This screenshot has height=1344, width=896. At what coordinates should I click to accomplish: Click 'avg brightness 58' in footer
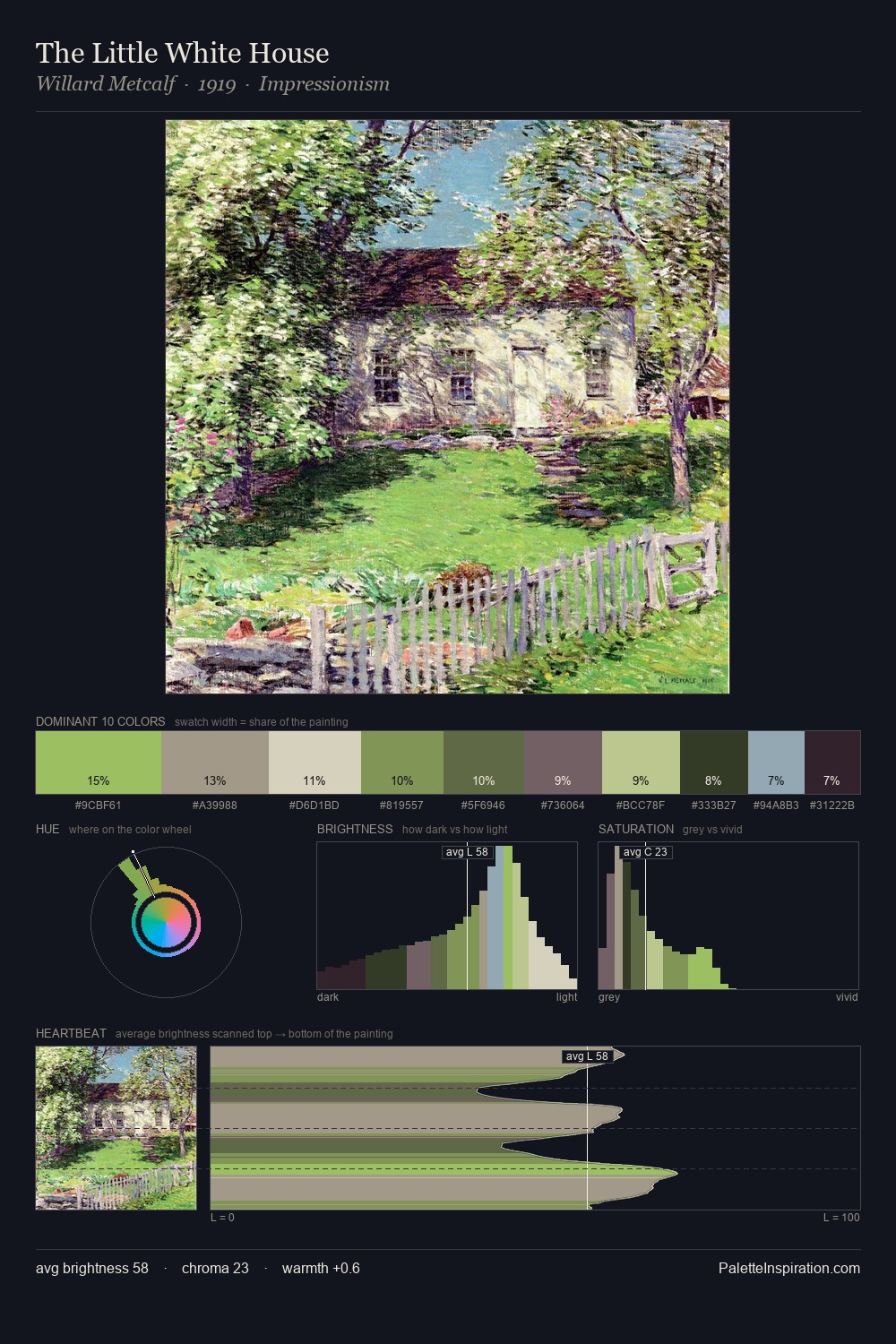point(92,1268)
